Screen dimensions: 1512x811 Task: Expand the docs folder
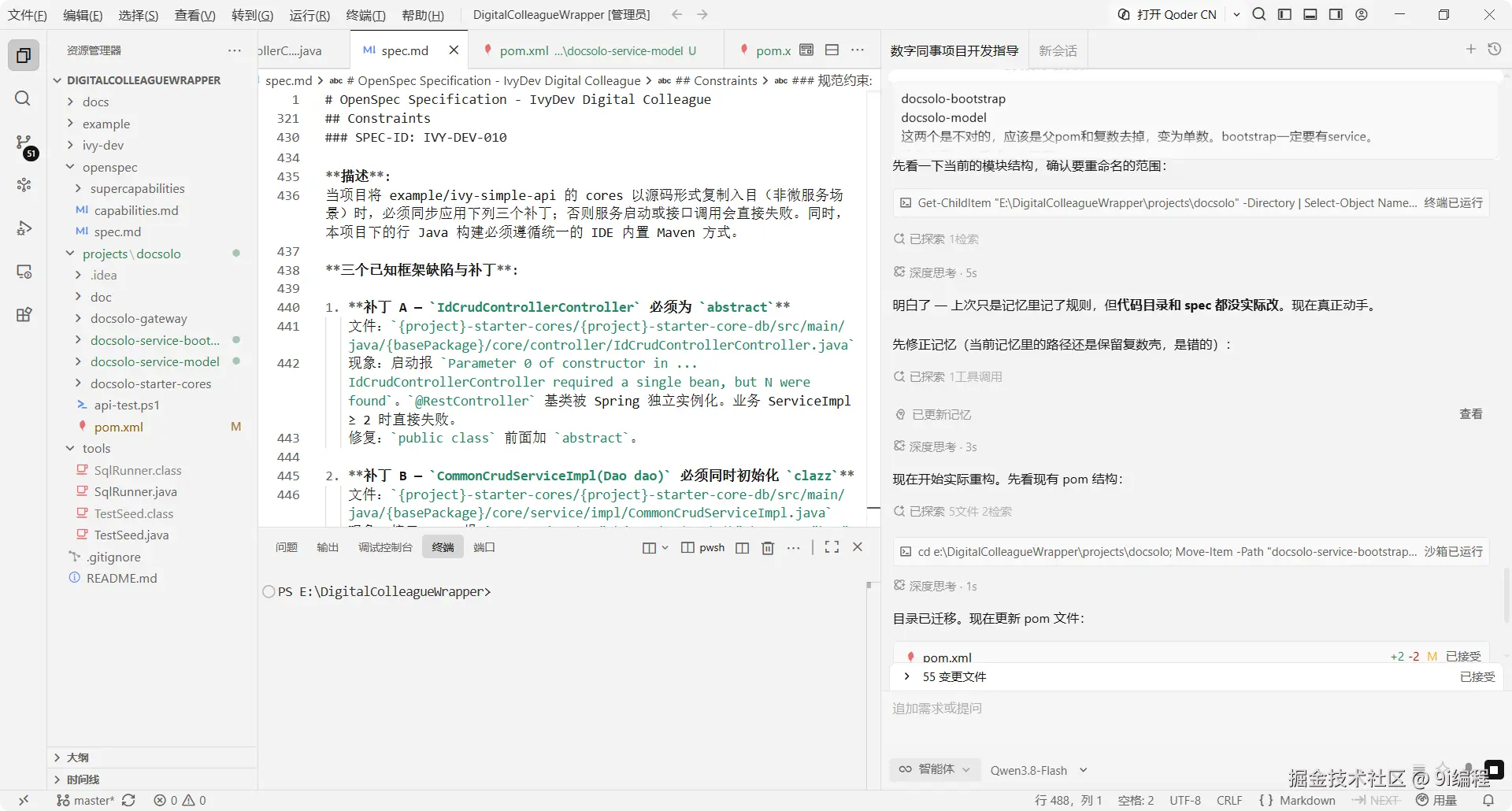95,102
